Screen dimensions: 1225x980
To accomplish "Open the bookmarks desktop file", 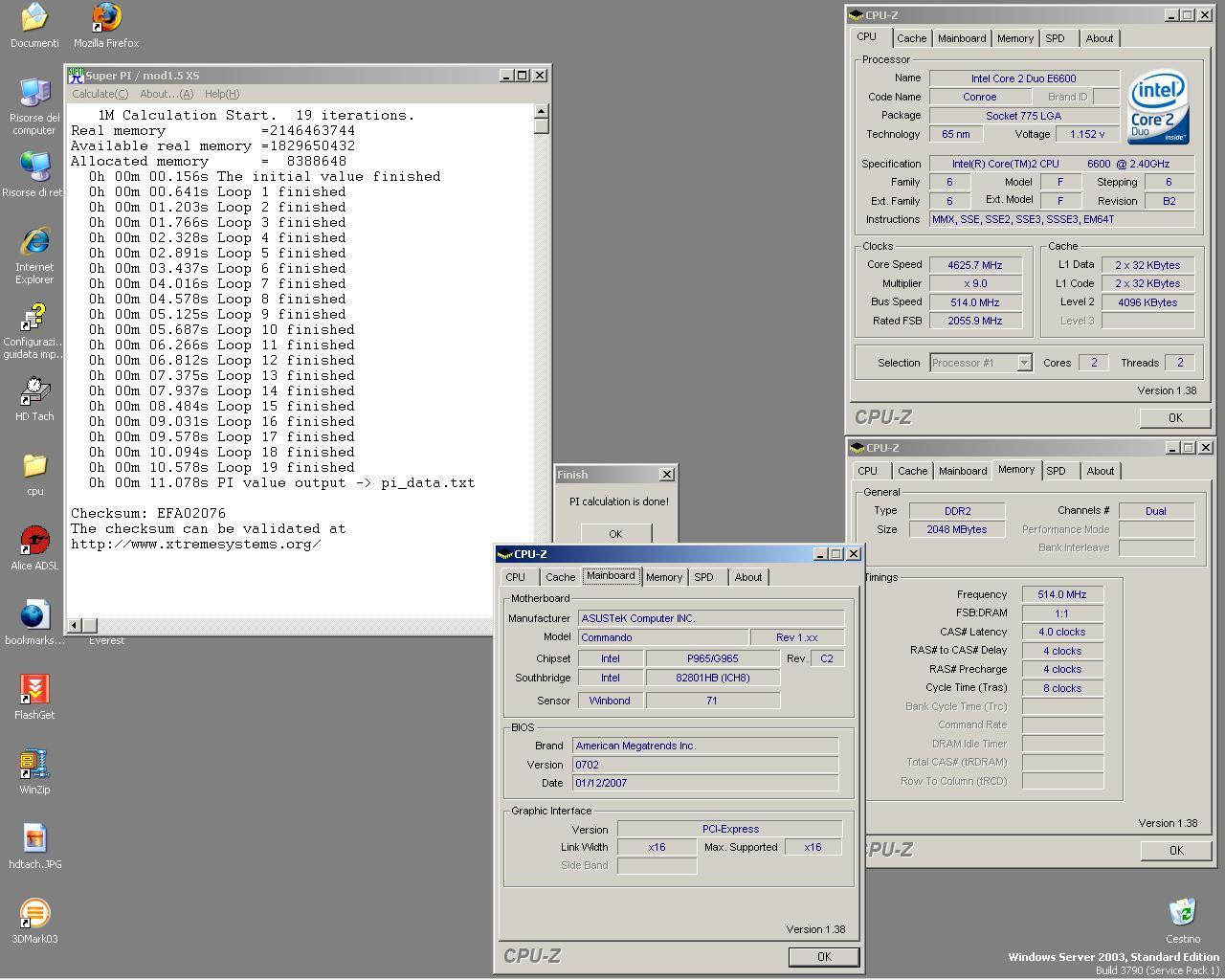I will coord(34,622).
